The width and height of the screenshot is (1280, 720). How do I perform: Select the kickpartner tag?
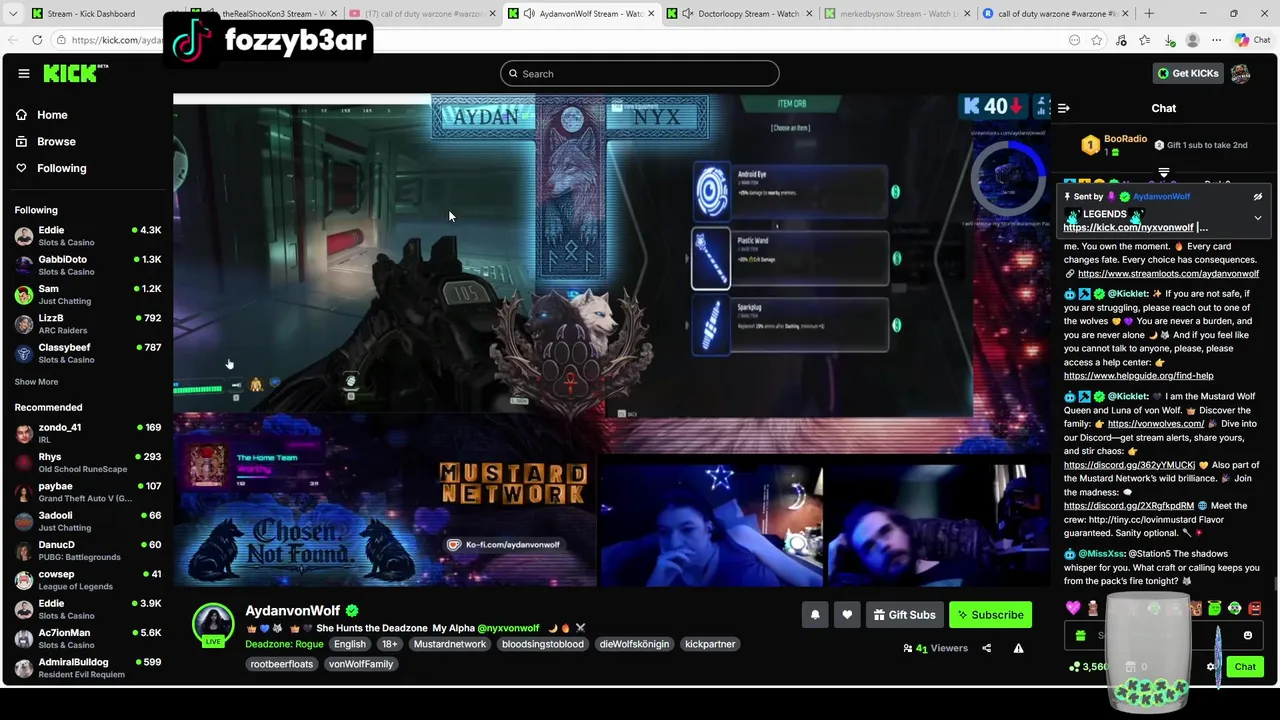click(x=710, y=644)
